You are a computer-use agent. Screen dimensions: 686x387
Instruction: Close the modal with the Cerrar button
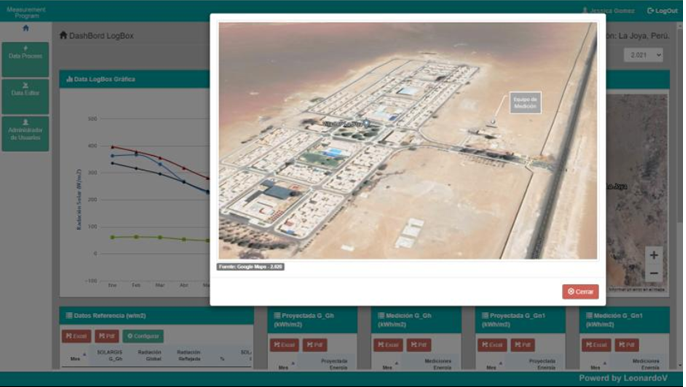pyautogui.click(x=580, y=292)
